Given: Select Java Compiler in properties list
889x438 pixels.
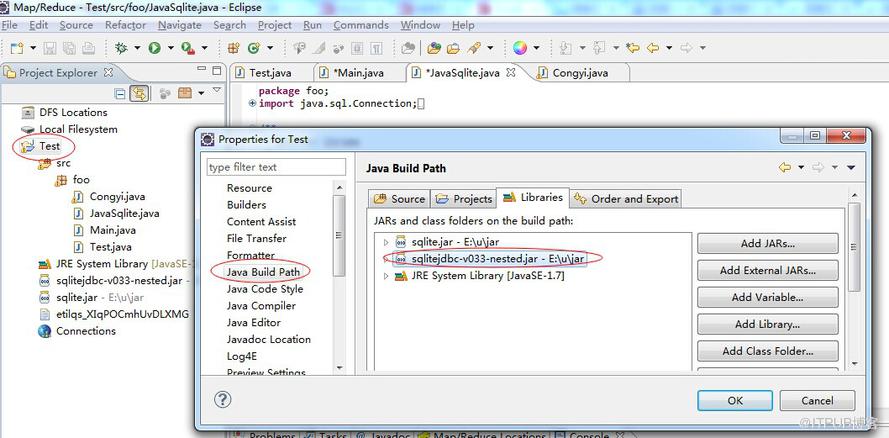Looking at the screenshot, I should [x=261, y=305].
